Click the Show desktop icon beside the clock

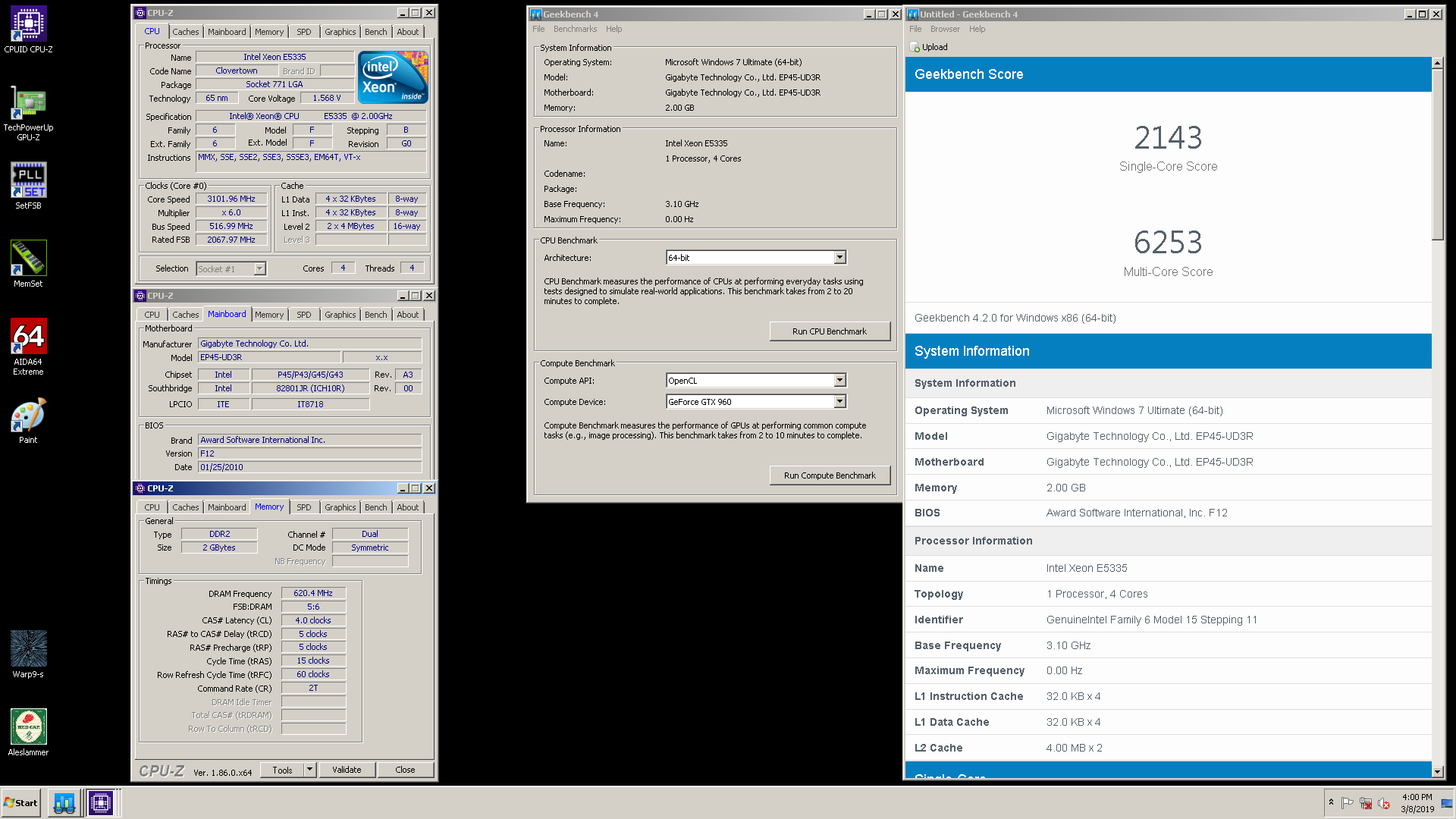pos(1447,803)
